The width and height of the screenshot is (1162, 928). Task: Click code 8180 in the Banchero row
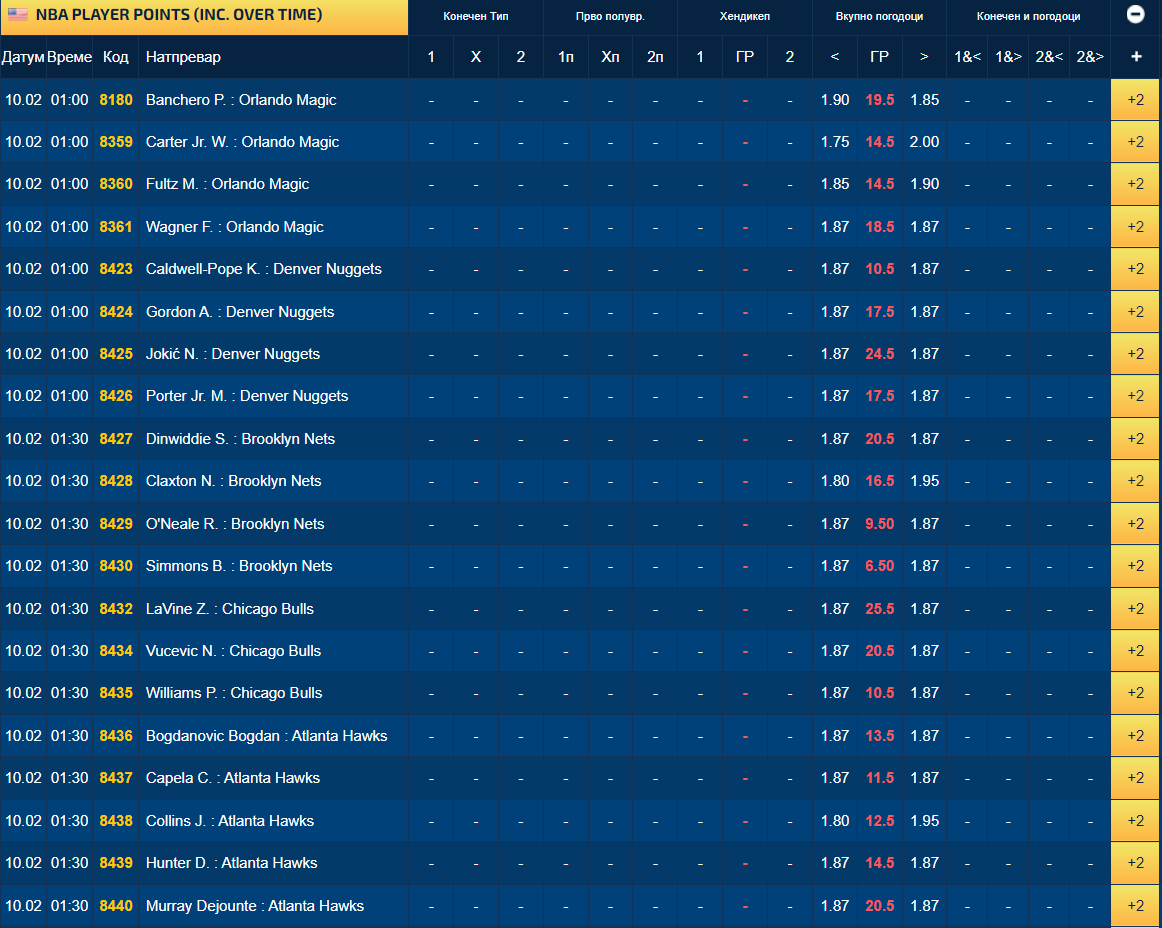pos(116,100)
